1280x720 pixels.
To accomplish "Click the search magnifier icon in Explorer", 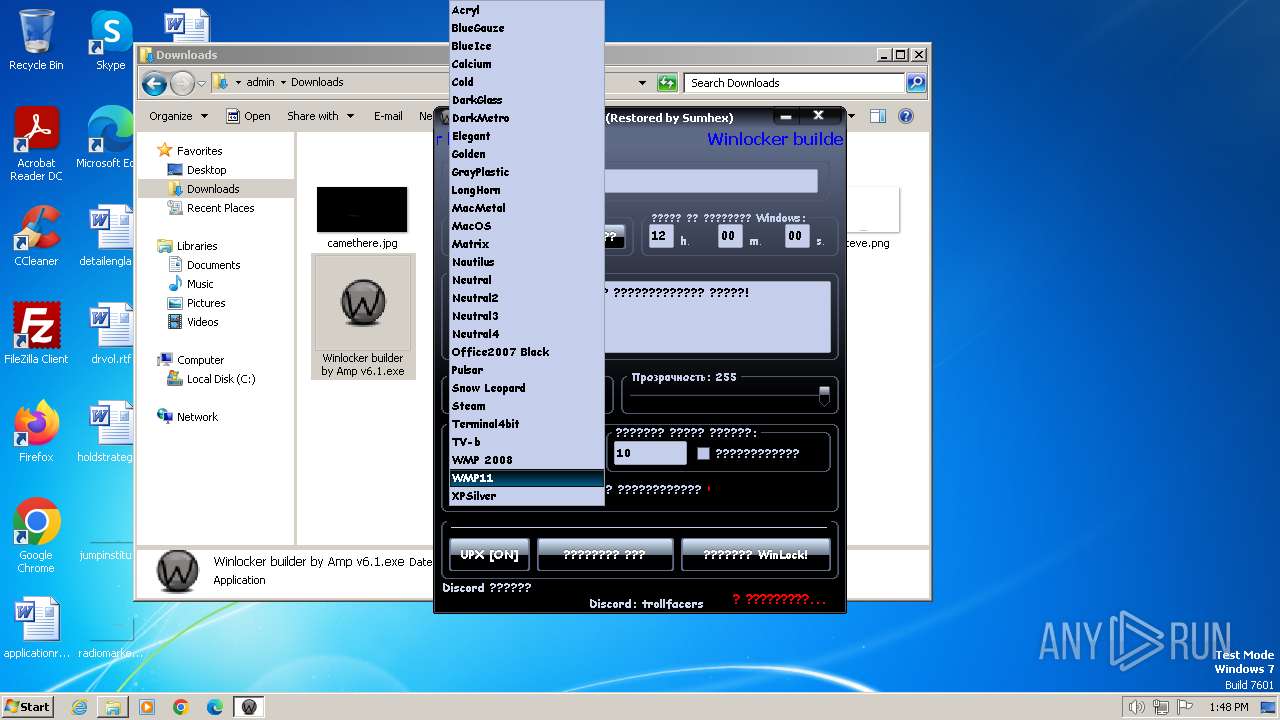I will [x=916, y=83].
